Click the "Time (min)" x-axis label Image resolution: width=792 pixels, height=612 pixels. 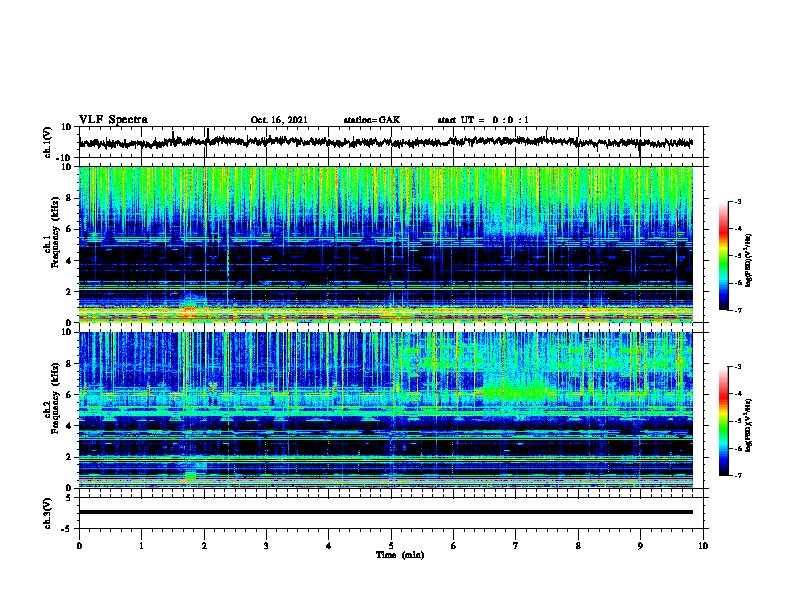400,555
